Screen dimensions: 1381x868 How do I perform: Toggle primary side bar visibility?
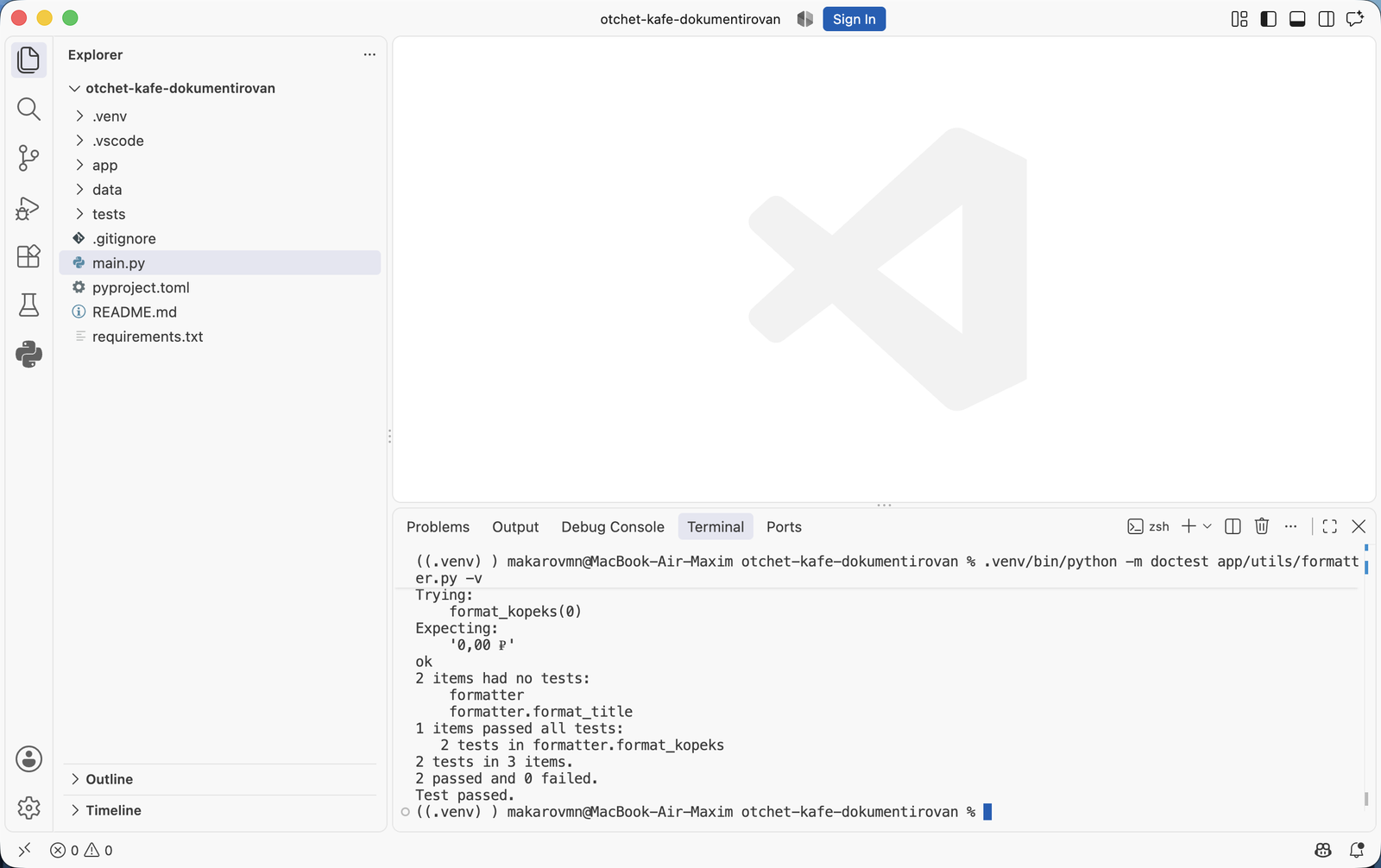pyautogui.click(x=1269, y=19)
